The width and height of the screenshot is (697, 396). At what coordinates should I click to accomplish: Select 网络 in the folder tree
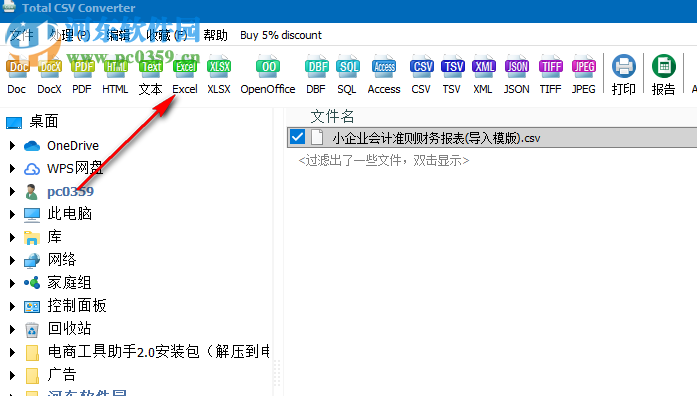(62, 260)
